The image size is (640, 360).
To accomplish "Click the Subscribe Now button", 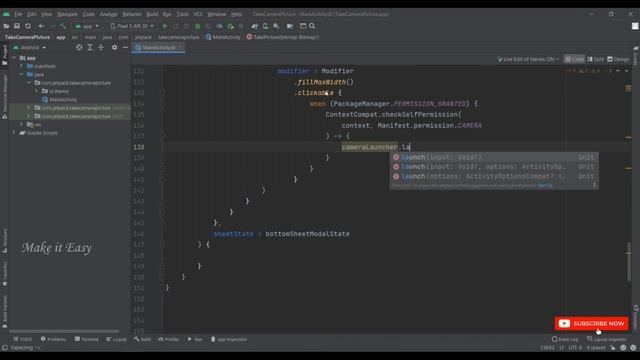I will pos(591,324).
